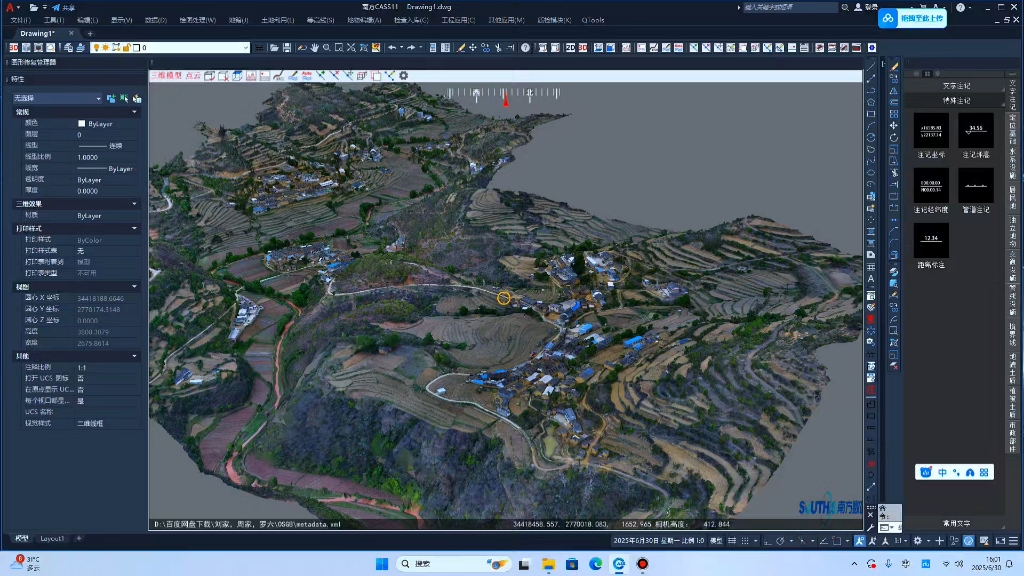Open the 3D model settings gear icon
The width and height of the screenshot is (1024, 576).
click(404, 75)
